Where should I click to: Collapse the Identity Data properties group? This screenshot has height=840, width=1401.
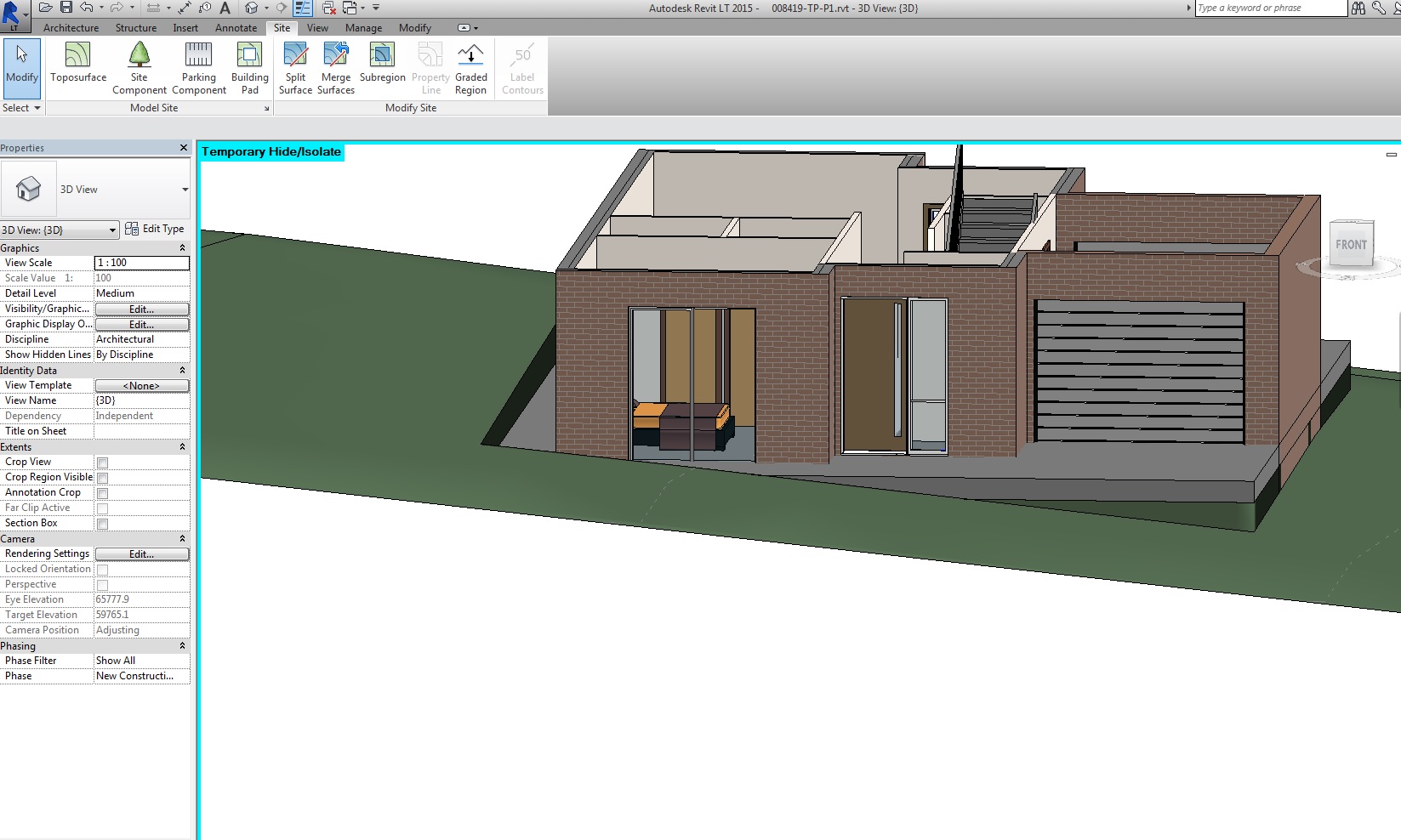point(182,371)
